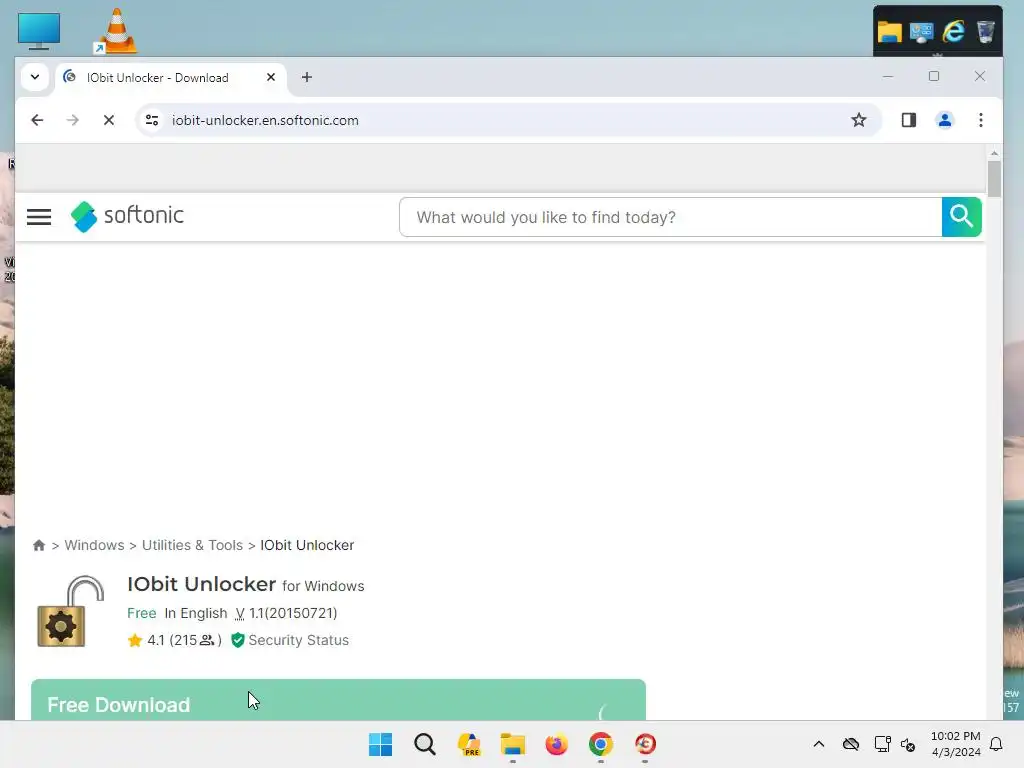Image resolution: width=1024 pixels, height=768 pixels.
Task: Go back to the previous page
Action: coord(37,120)
